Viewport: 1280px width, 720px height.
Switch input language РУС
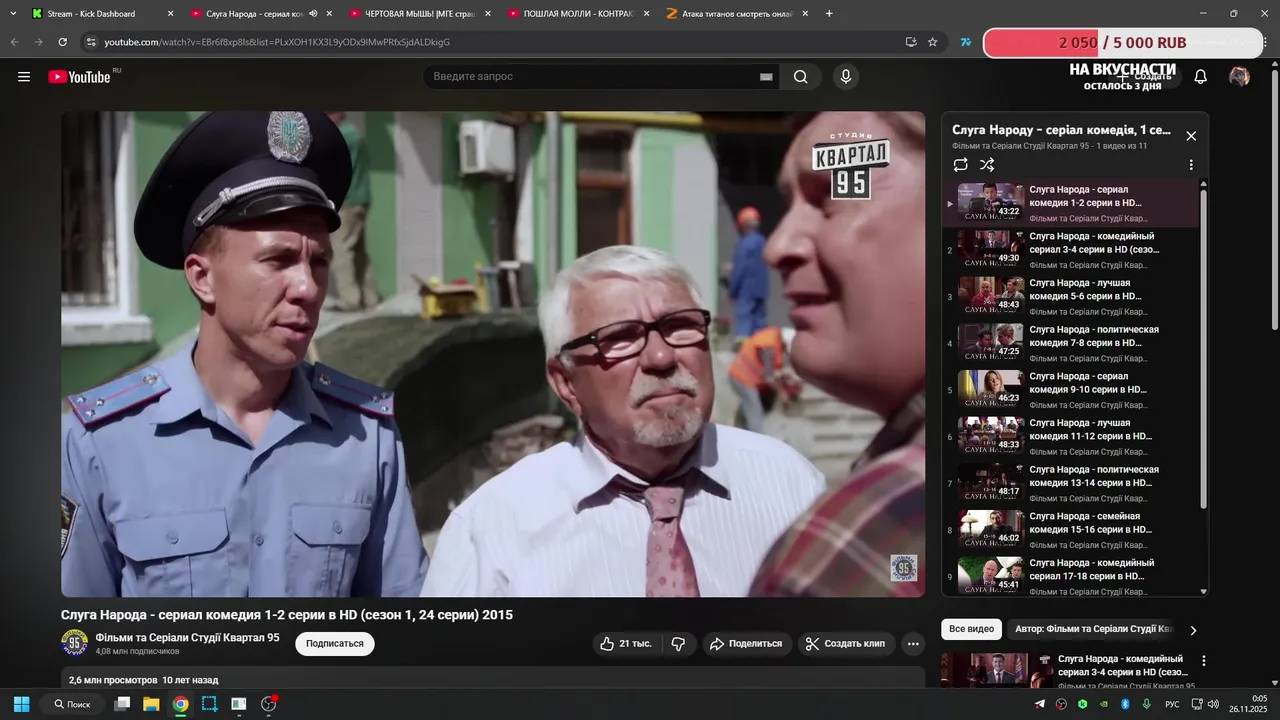coord(1172,704)
